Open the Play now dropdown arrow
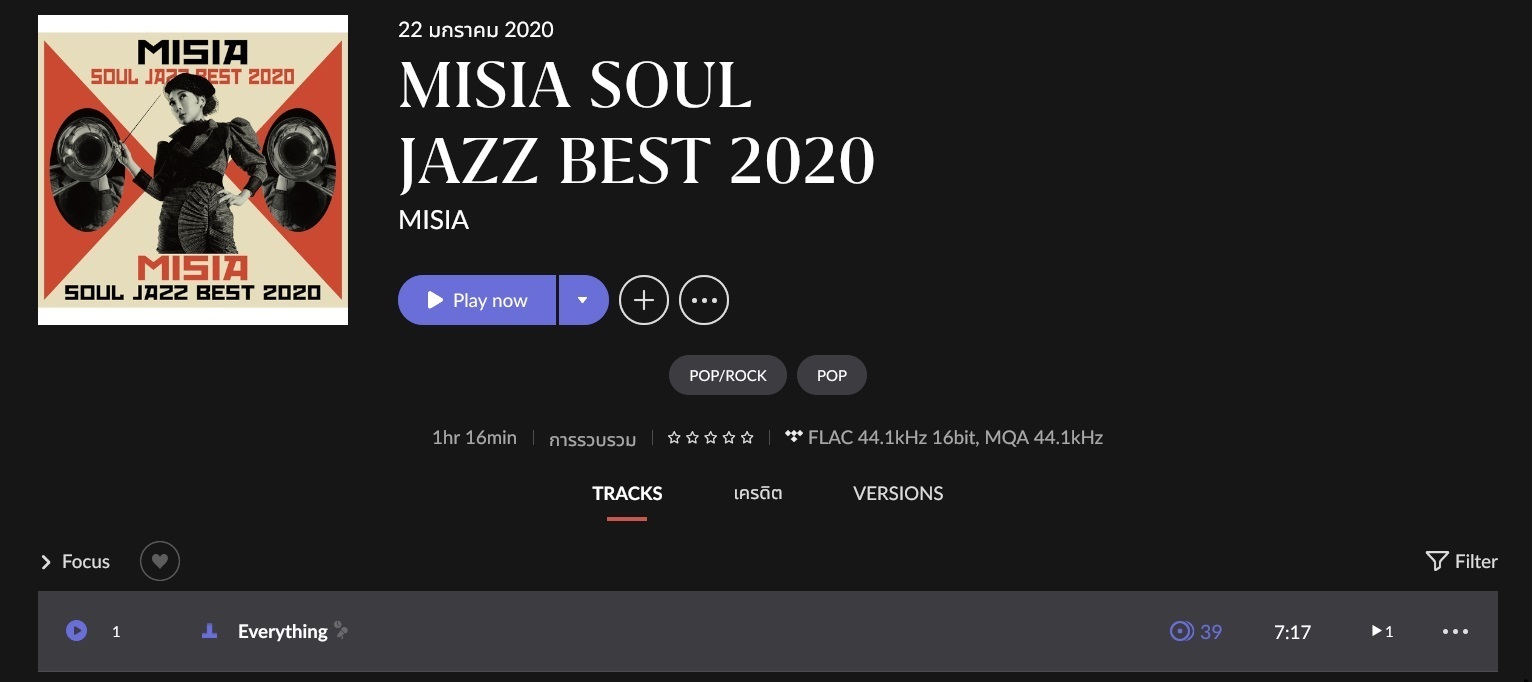This screenshot has height=682, width=1533. pos(583,300)
